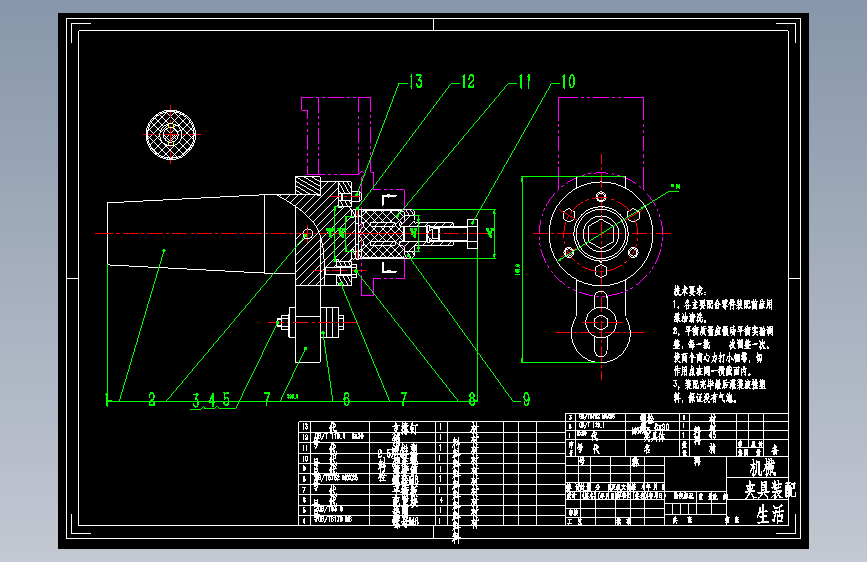Screen dimensions: 867x562
Task: Click the 夹具装配 title block text
Action: (x=770, y=490)
